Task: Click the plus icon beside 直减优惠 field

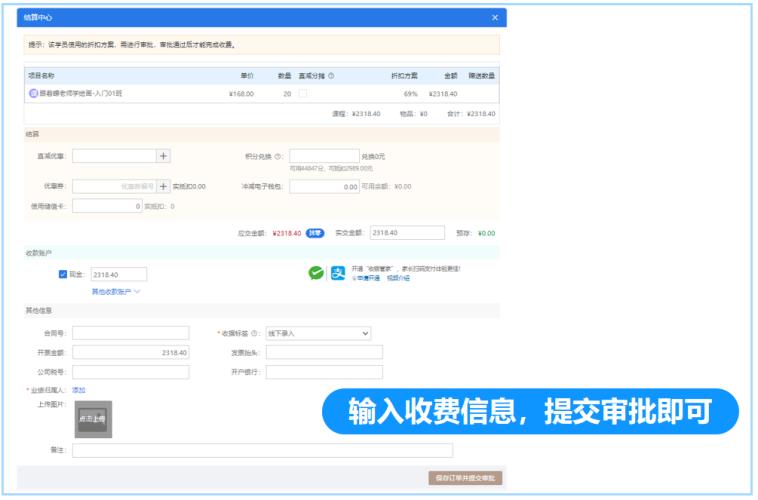Action: (x=164, y=156)
